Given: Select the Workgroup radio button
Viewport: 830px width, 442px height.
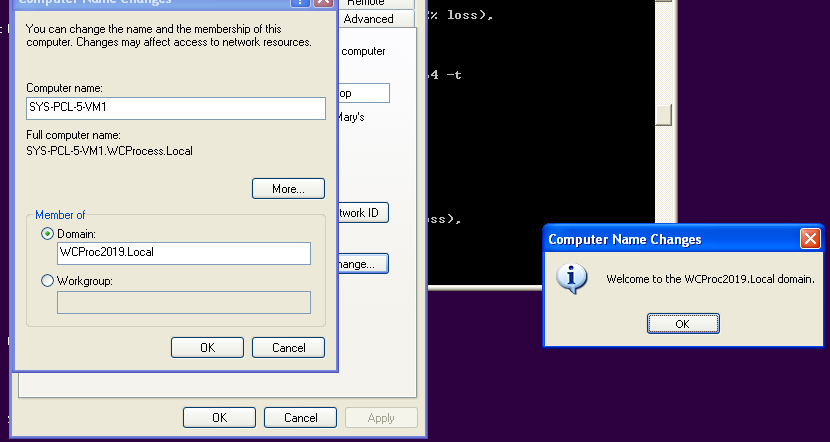Looking at the screenshot, I should point(48,281).
